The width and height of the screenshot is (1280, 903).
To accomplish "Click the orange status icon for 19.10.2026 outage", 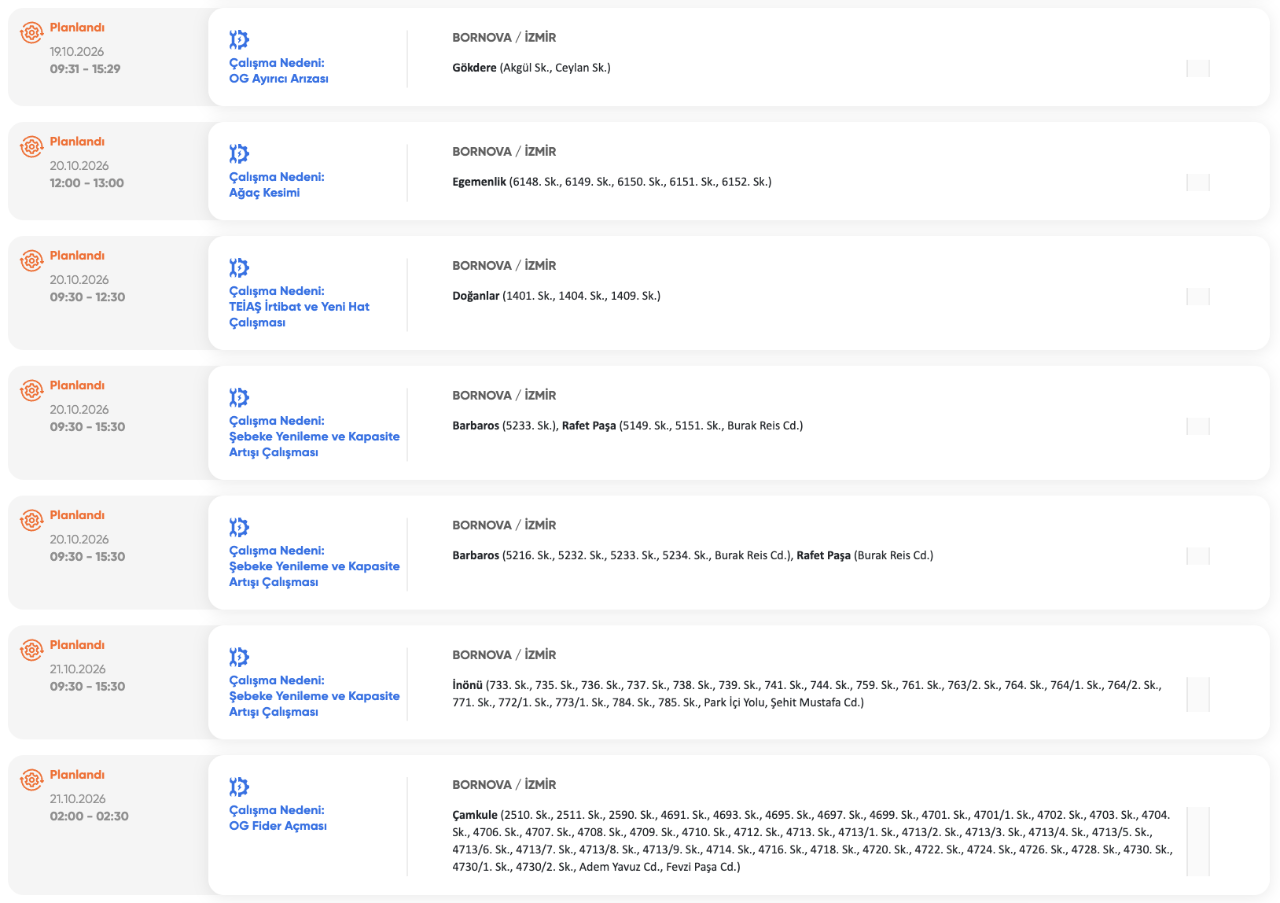I will [x=32, y=33].
